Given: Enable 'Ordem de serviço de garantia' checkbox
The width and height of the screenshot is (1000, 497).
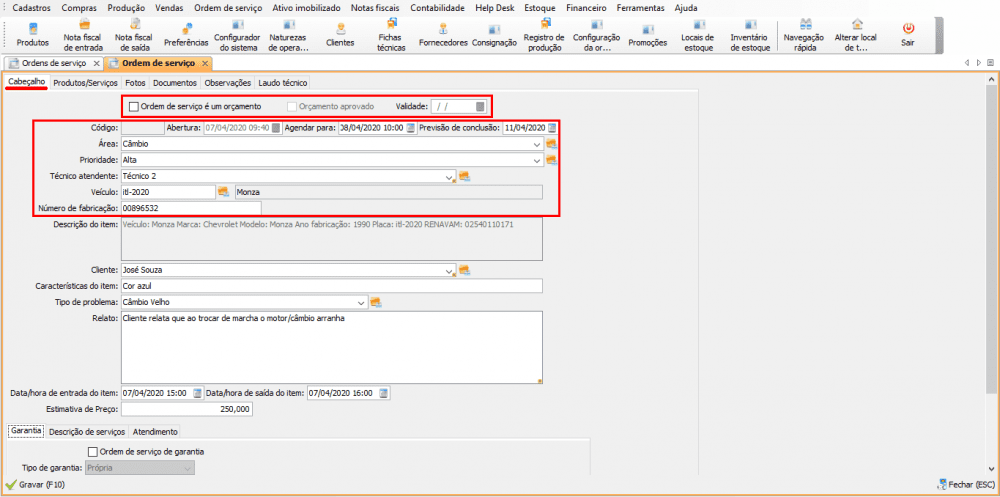Looking at the screenshot, I should click(93, 451).
